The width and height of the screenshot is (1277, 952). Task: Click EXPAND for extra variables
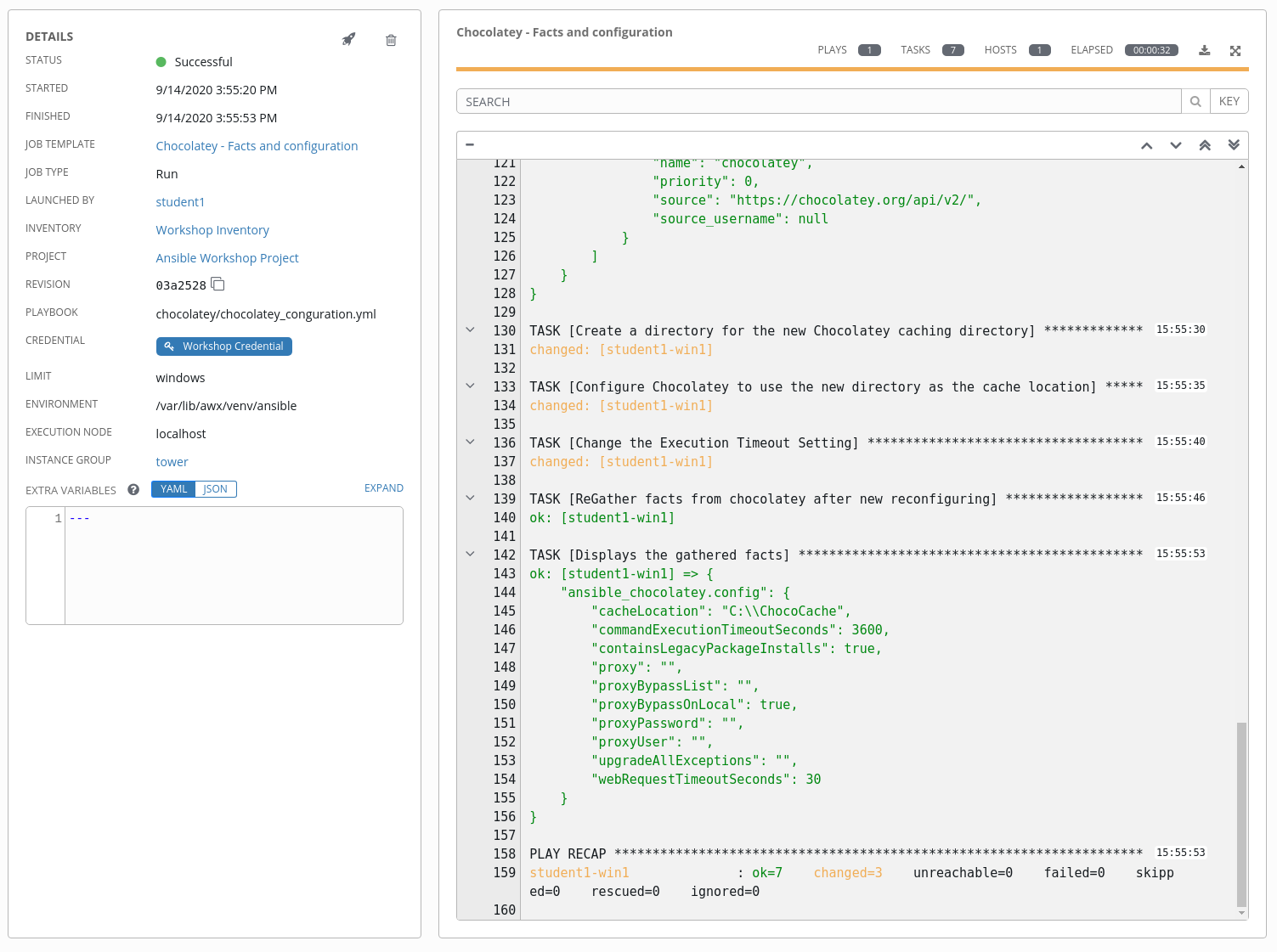coord(384,488)
